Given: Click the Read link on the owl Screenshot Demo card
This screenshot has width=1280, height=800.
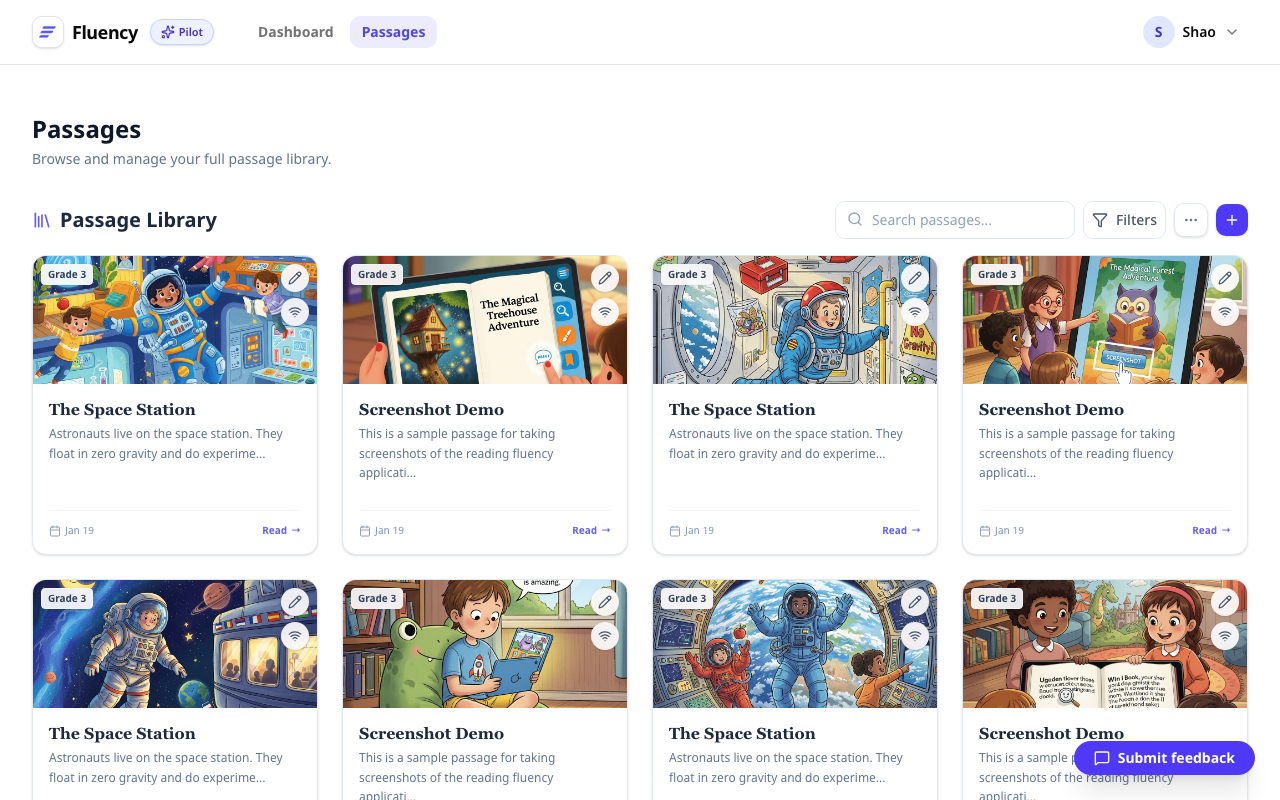Looking at the screenshot, I should tap(1211, 531).
